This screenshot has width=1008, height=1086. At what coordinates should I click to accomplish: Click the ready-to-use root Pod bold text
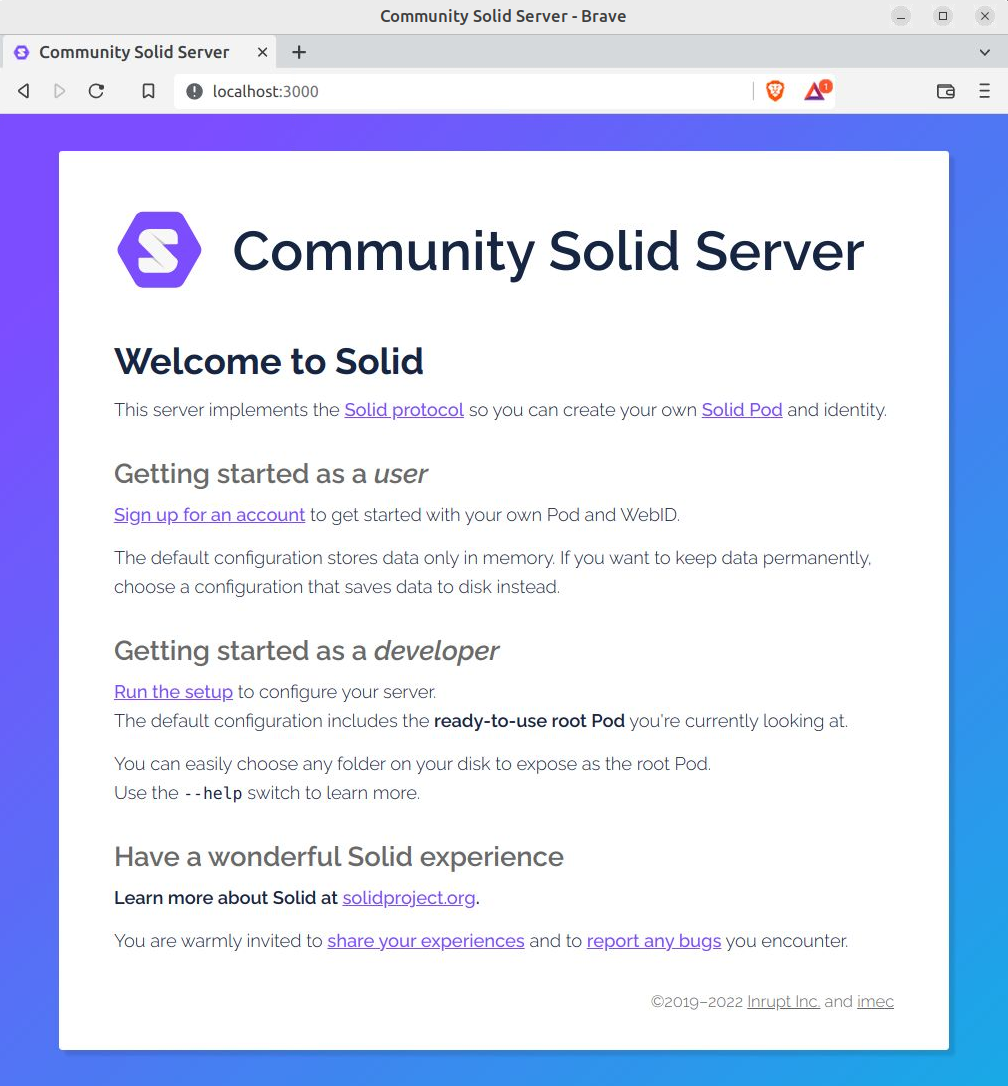(x=529, y=721)
